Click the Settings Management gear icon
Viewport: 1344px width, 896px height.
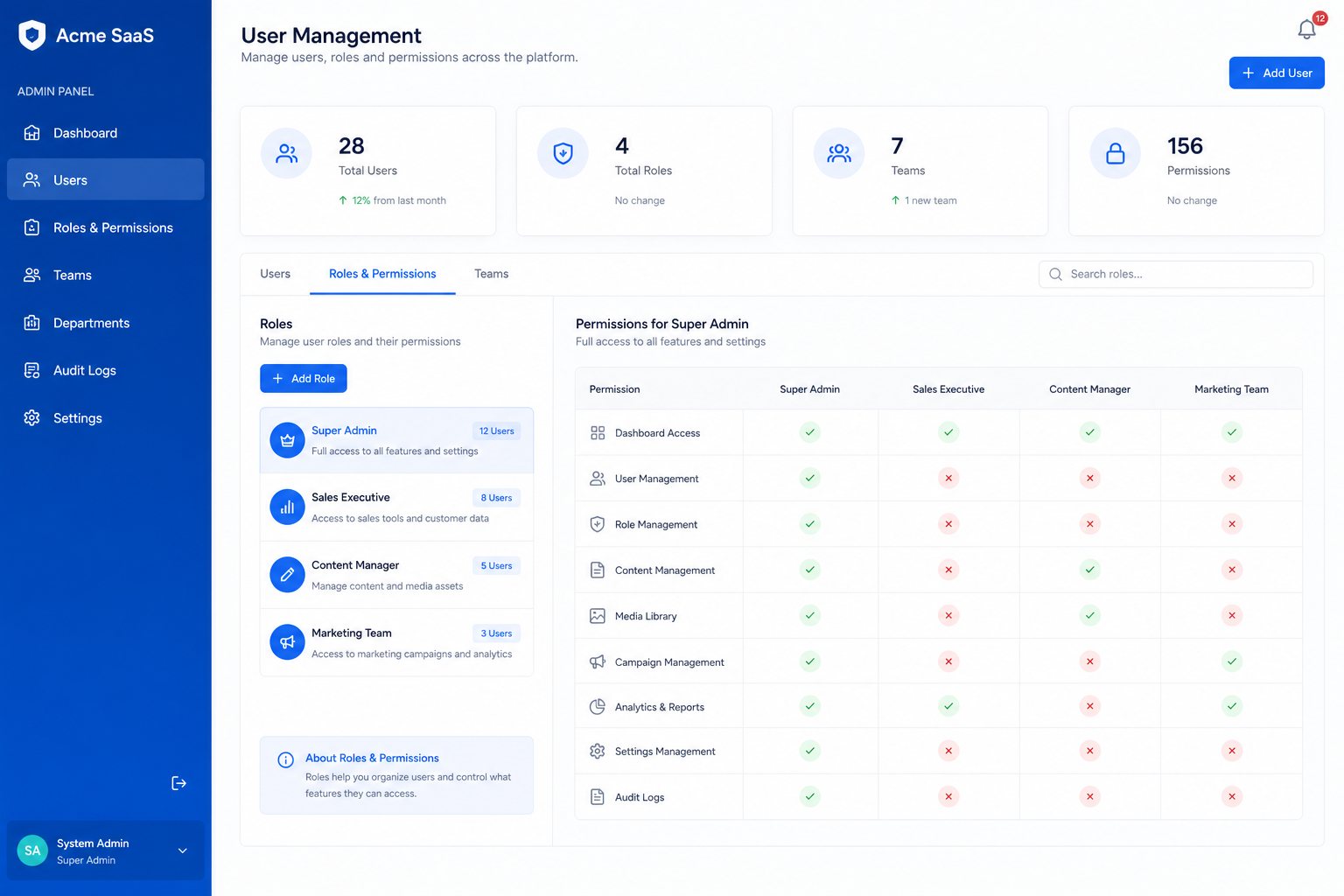click(598, 752)
